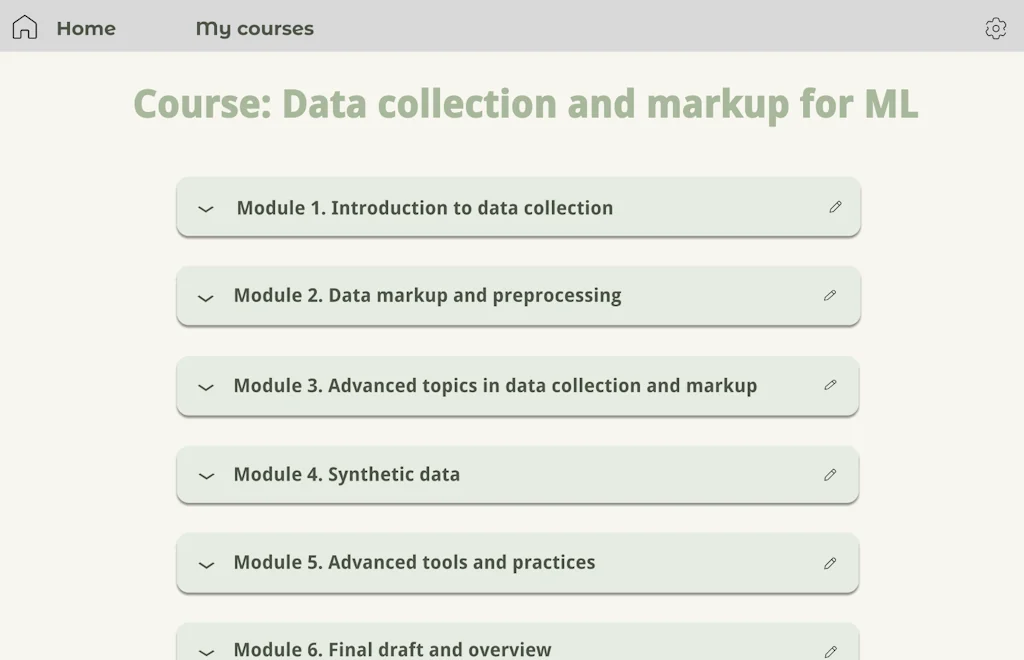Expand Module 3 Advanced topics chevron

pos(205,387)
